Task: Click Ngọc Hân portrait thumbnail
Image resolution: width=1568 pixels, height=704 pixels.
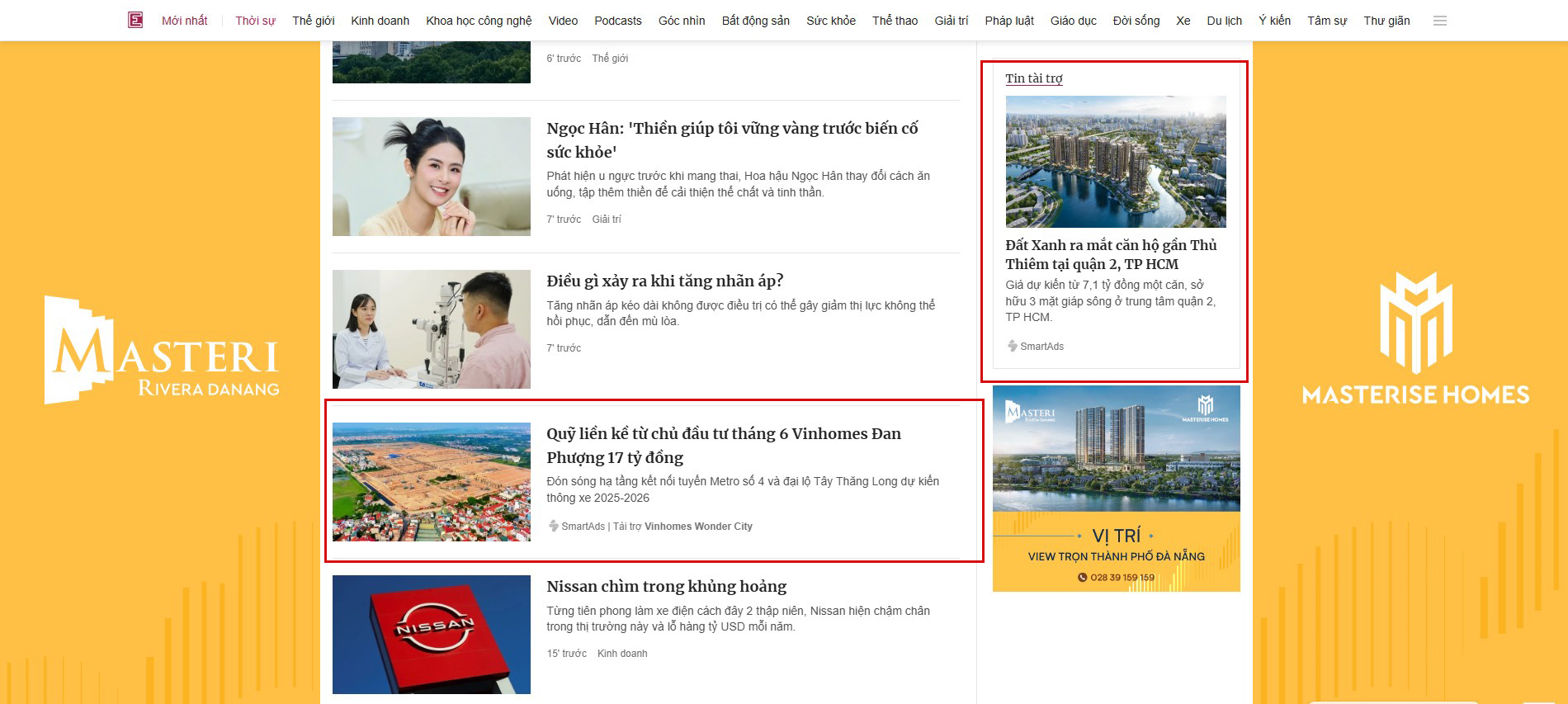Action: click(x=432, y=177)
